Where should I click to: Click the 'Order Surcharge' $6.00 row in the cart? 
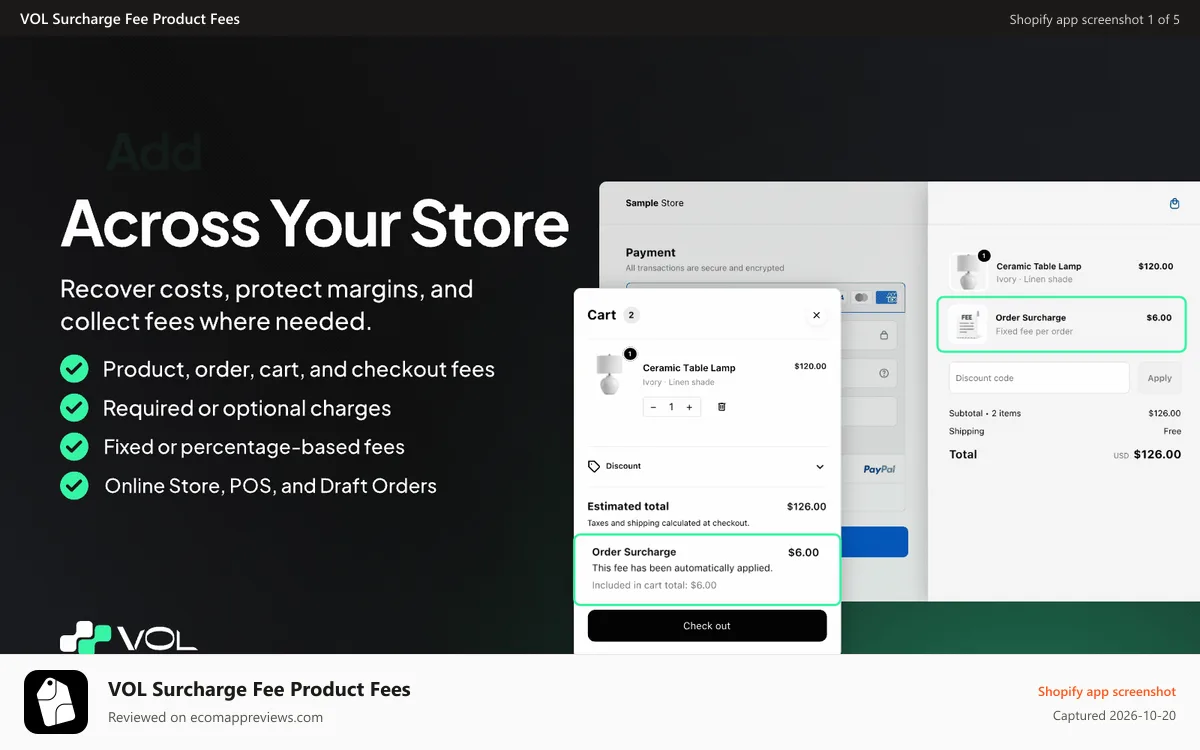tap(707, 569)
